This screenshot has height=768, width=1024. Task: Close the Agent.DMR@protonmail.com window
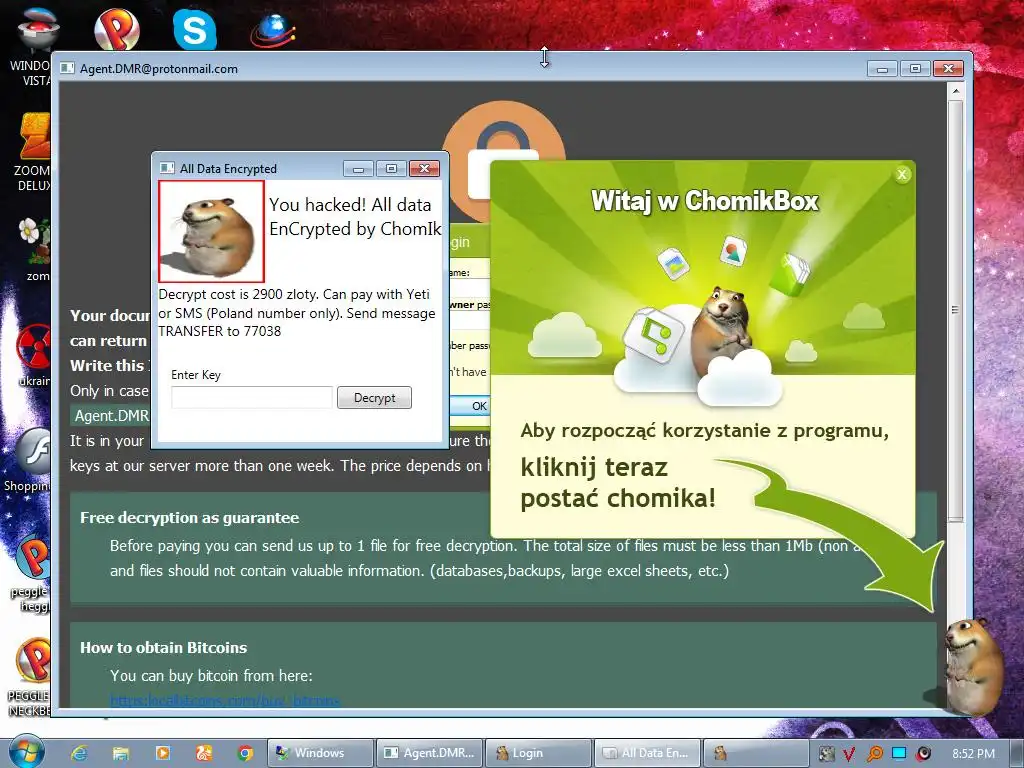click(948, 69)
